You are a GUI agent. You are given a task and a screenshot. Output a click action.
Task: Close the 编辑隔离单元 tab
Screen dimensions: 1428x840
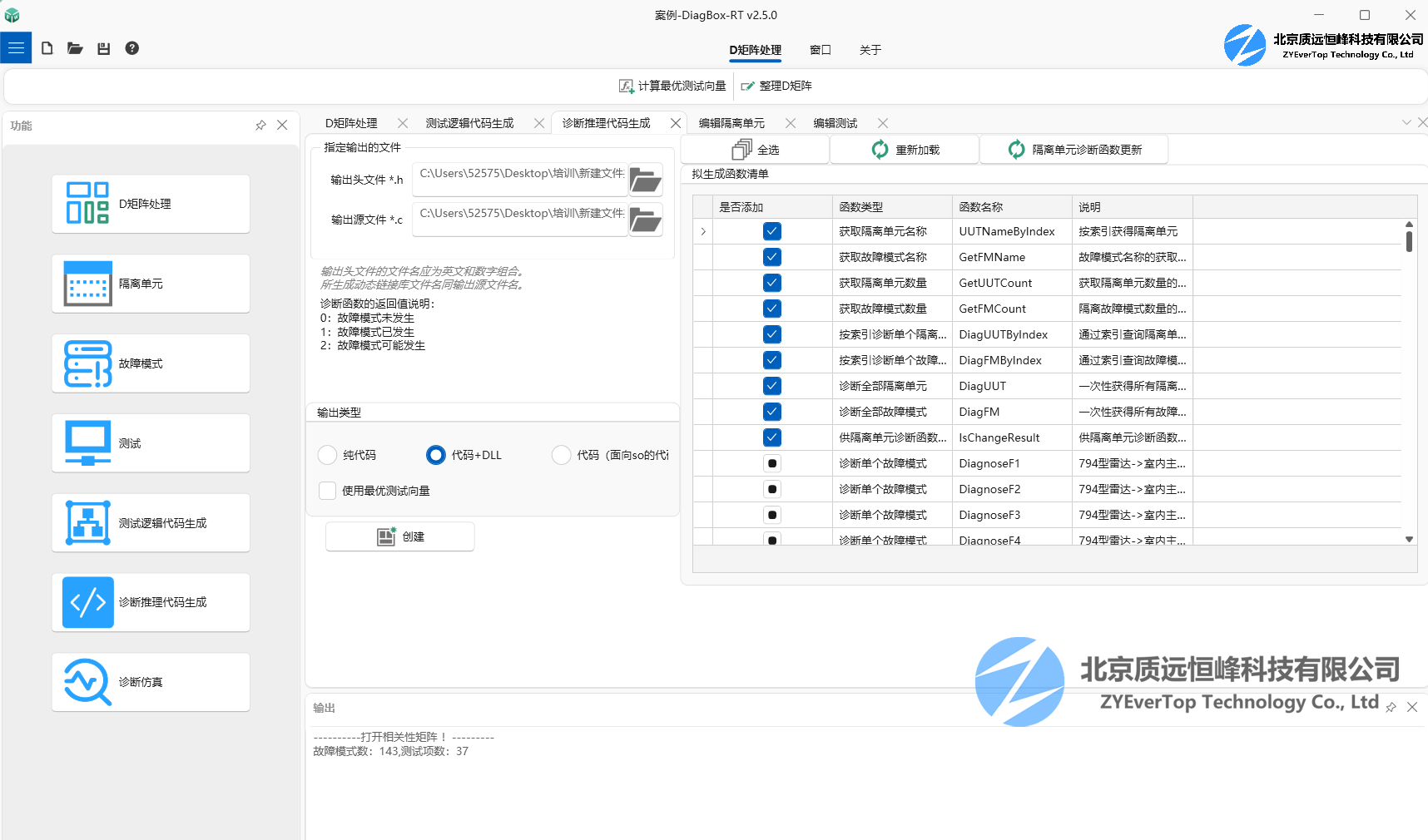[791, 123]
